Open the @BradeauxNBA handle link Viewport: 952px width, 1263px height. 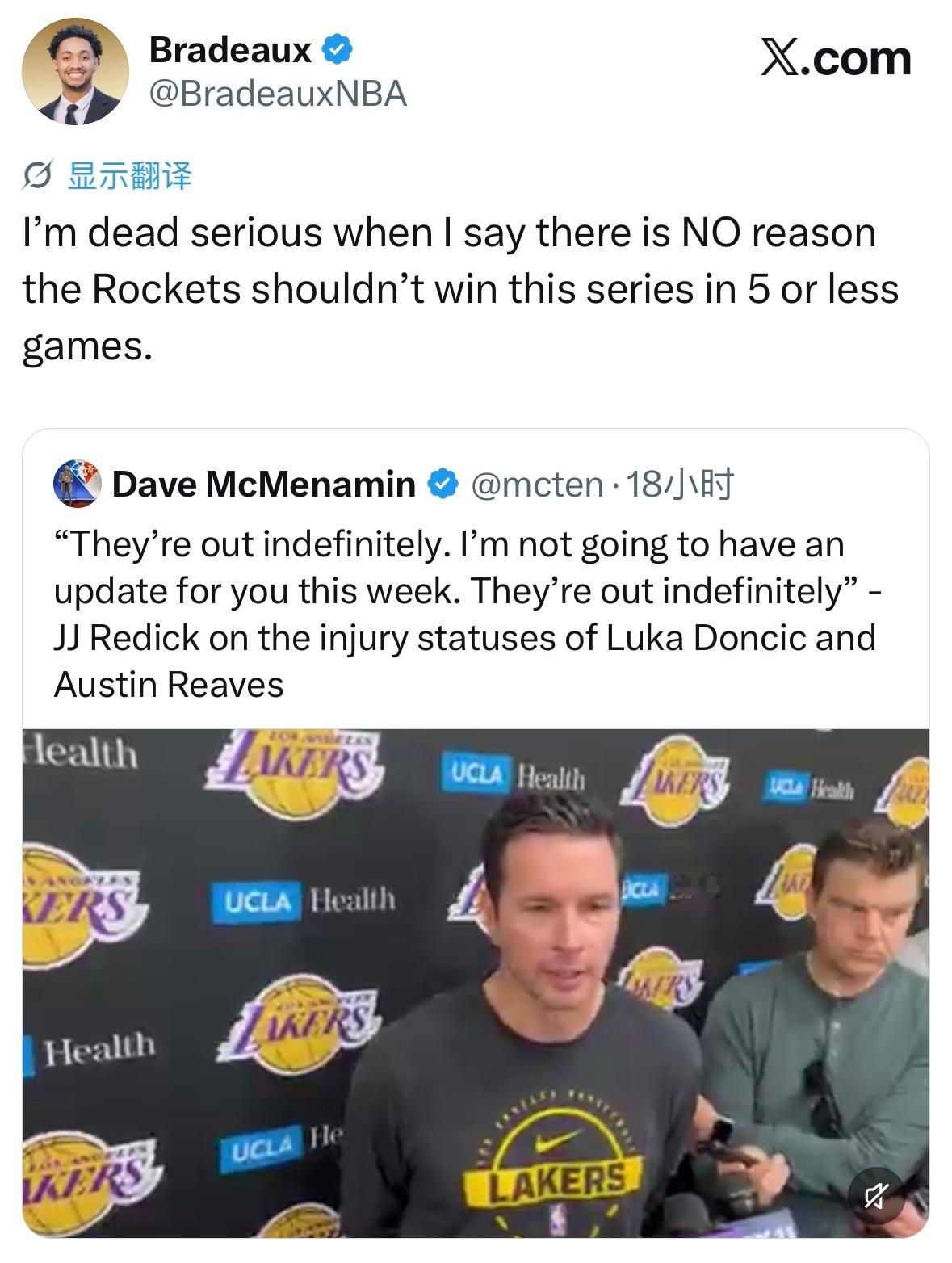click(278, 94)
